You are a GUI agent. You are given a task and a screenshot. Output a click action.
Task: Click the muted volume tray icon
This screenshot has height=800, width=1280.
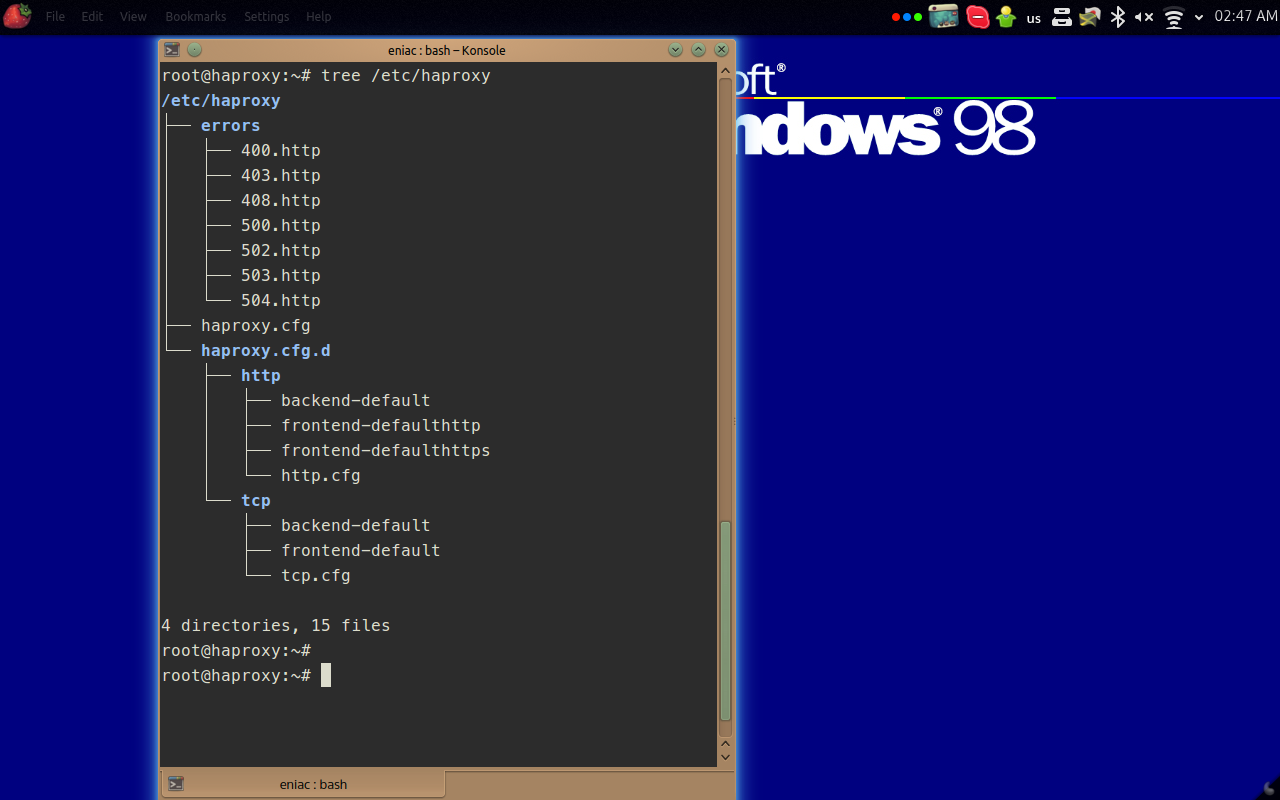coord(1144,17)
